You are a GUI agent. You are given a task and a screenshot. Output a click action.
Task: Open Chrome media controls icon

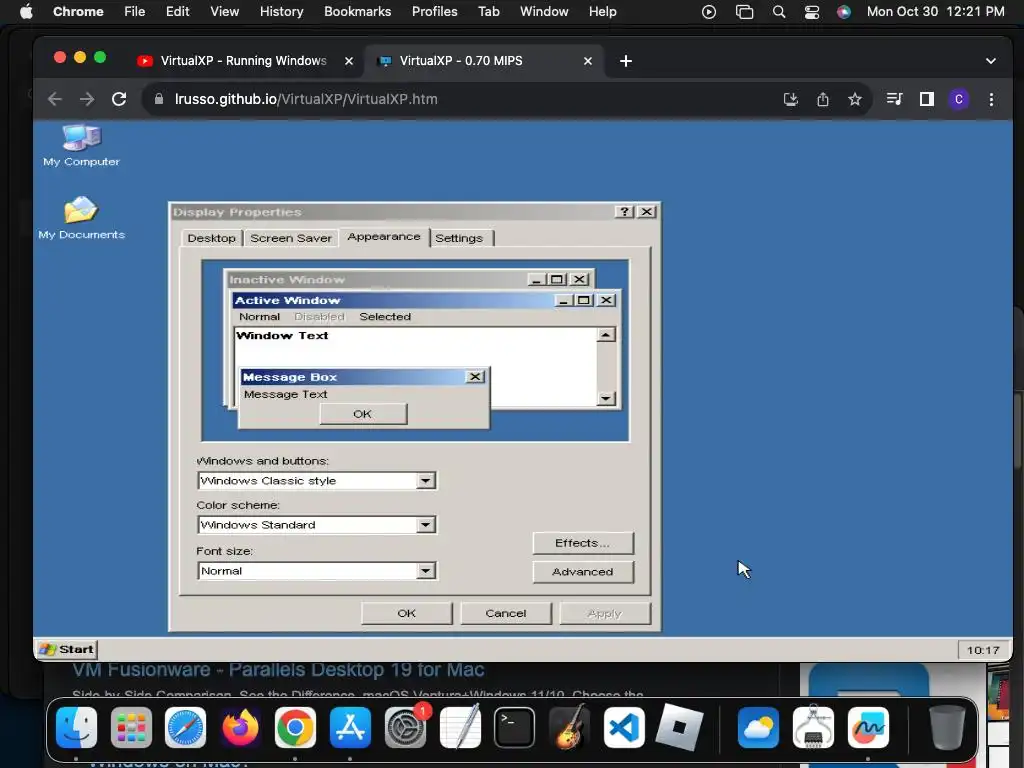(x=894, y=99)
